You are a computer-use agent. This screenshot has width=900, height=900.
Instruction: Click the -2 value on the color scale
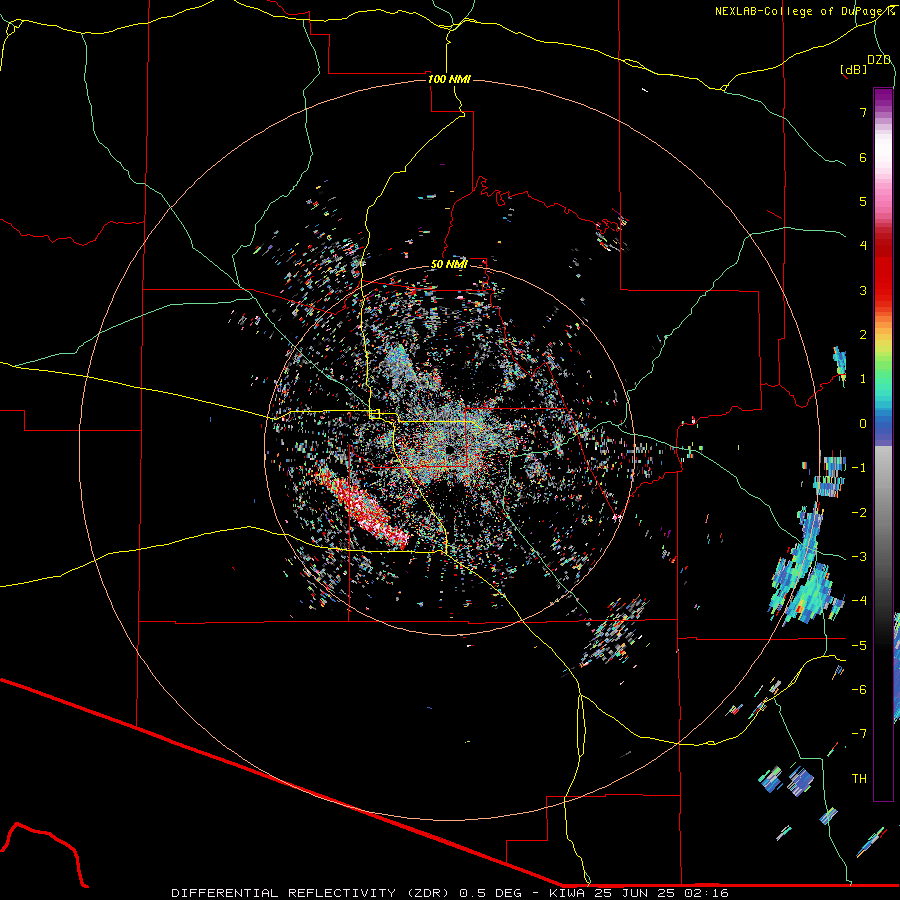[x=859, y=513]
